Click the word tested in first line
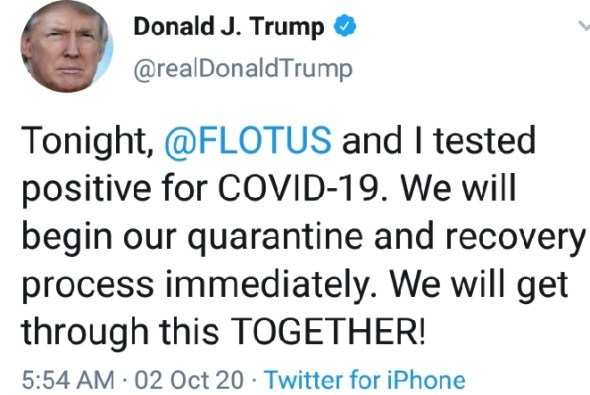This screenshot has width=590, height=395. point(485,140)
